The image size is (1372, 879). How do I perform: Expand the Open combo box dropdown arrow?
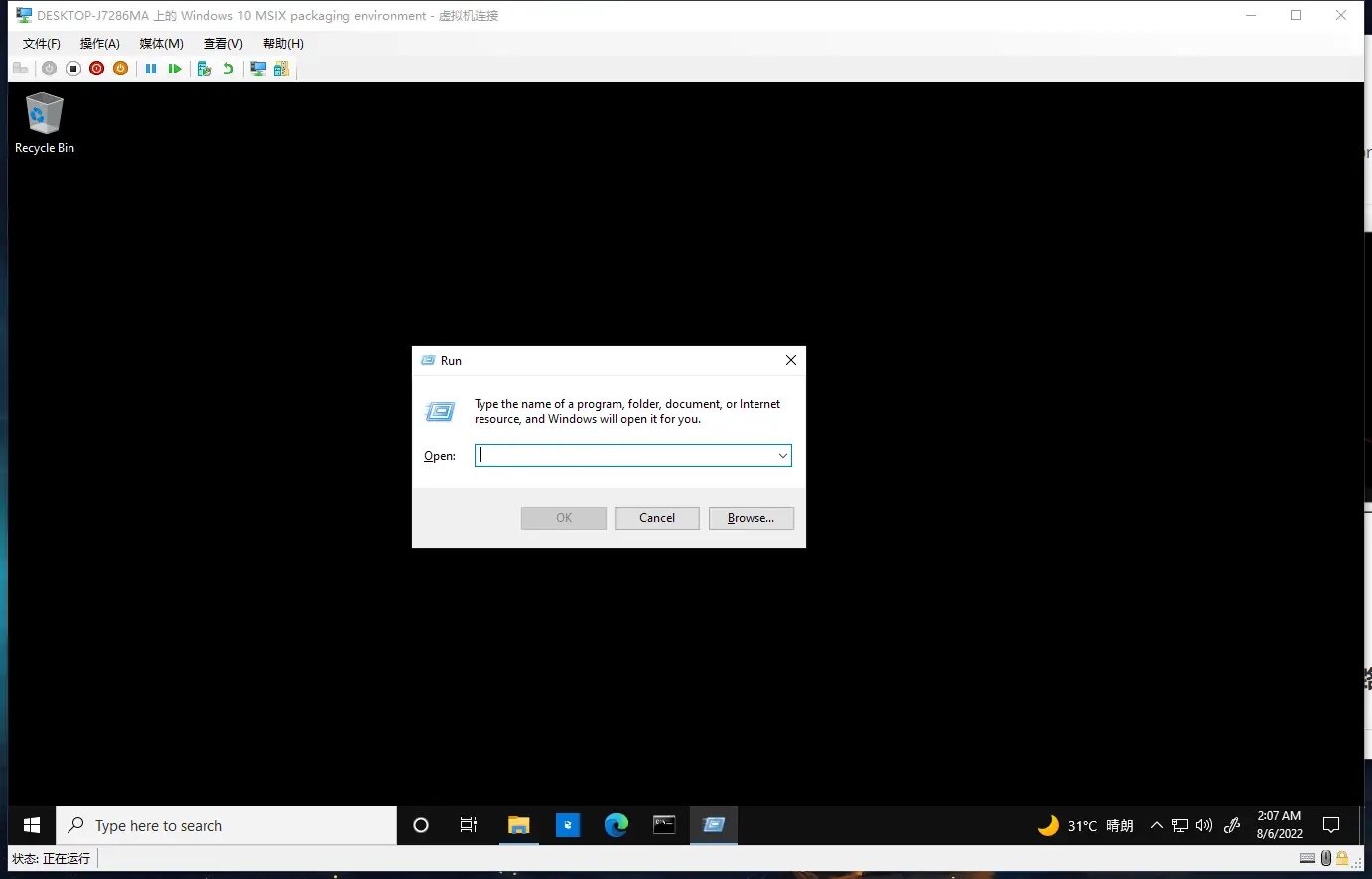coord(782,456)
